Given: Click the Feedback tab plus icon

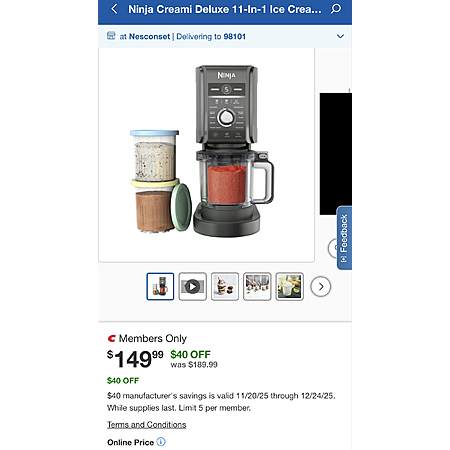Looking at the screenshot, I should pos(344,259).
